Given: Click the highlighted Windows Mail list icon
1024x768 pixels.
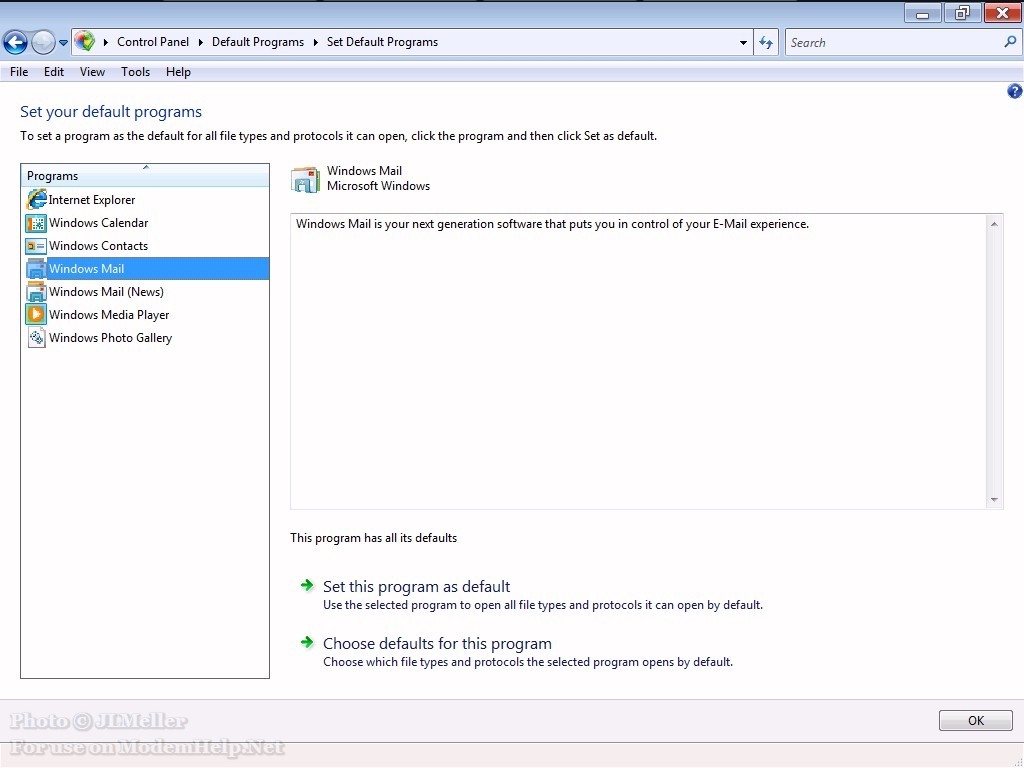Looking at the screenshot, I should [x=36, y=269].
